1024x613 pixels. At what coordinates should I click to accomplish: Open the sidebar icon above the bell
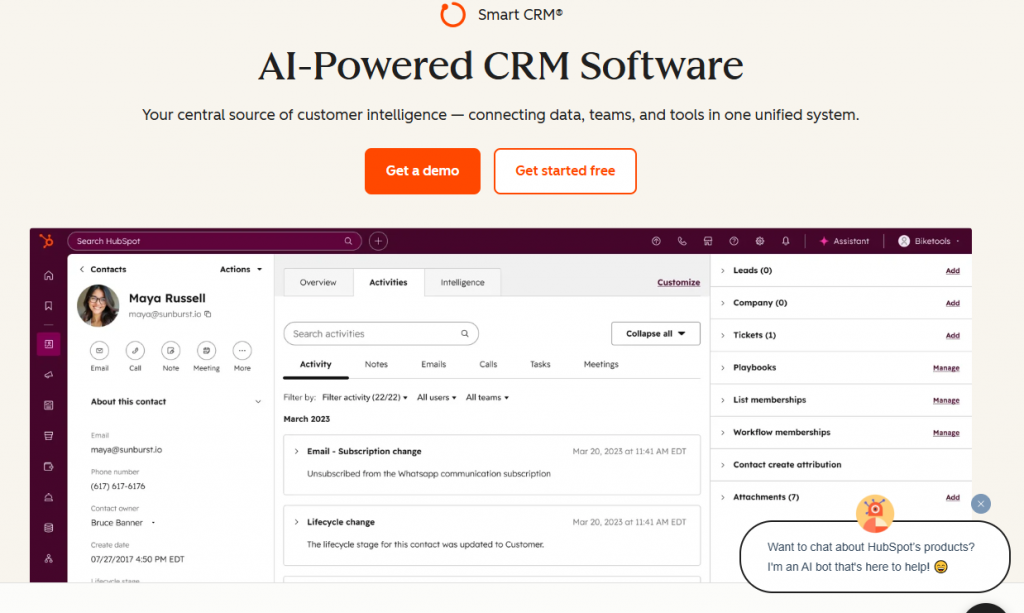[48, 467]
